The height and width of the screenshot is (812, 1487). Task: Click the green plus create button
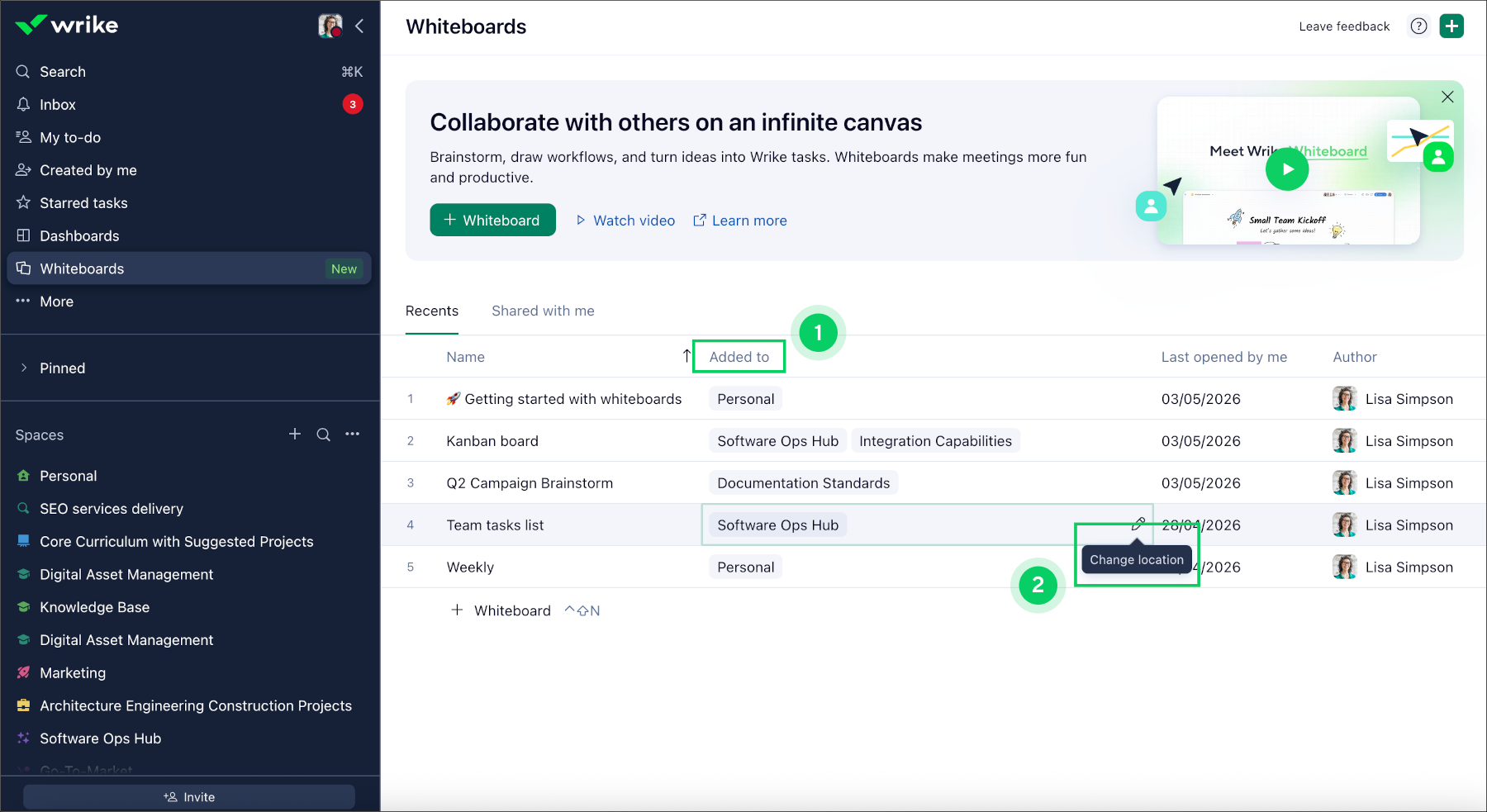coord(1451,26)
